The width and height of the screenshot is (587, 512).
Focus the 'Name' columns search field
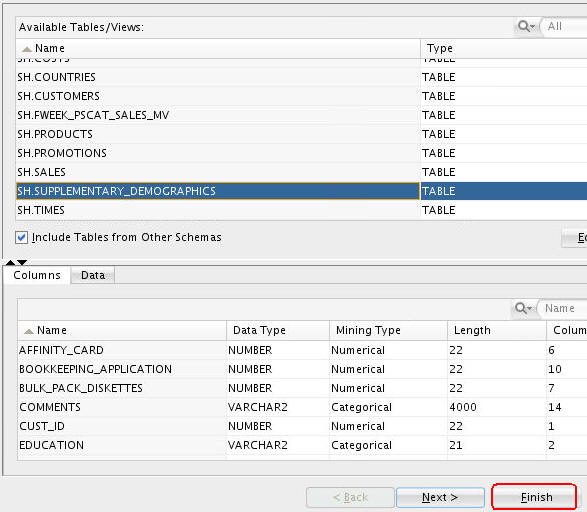coord(563,308)
